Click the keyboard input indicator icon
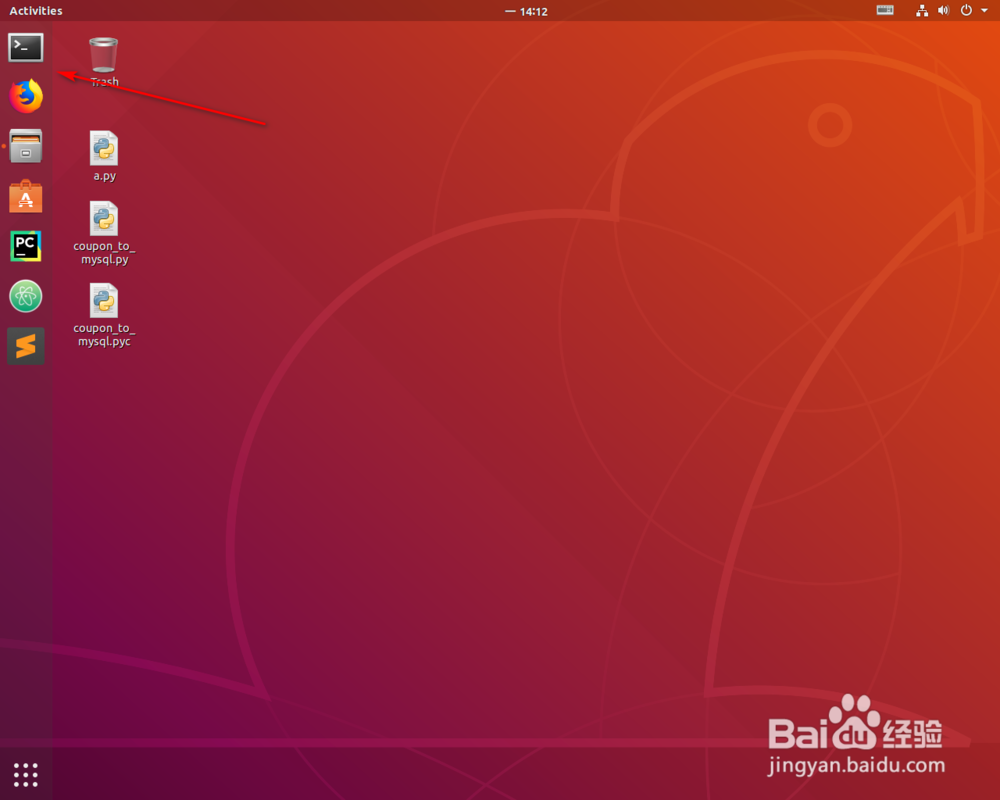Screen dimensions: 1000x800 pyautogui.click(x=885, y=10)
